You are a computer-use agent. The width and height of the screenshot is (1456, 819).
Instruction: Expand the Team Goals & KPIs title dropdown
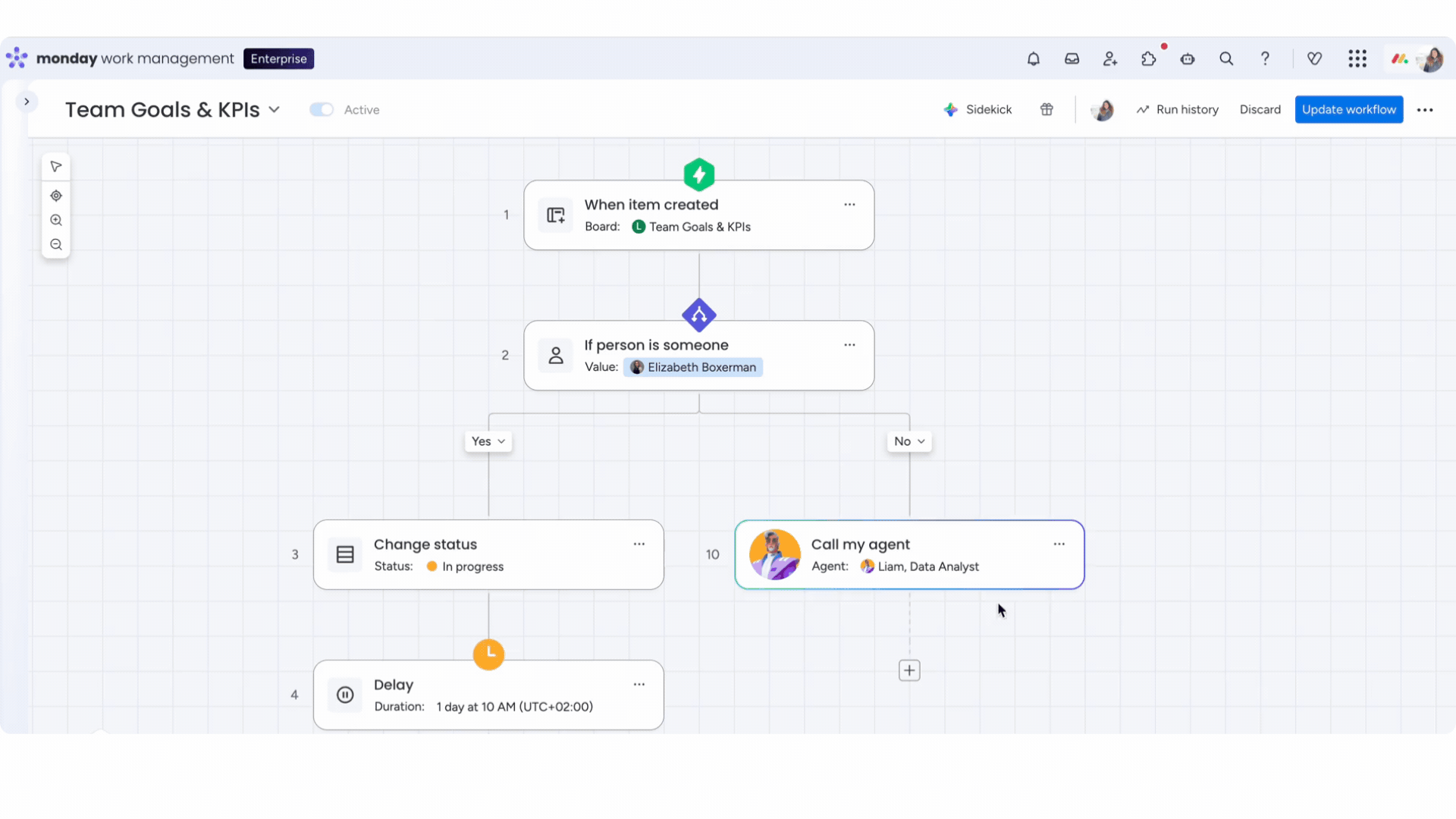tap(275, 110)
